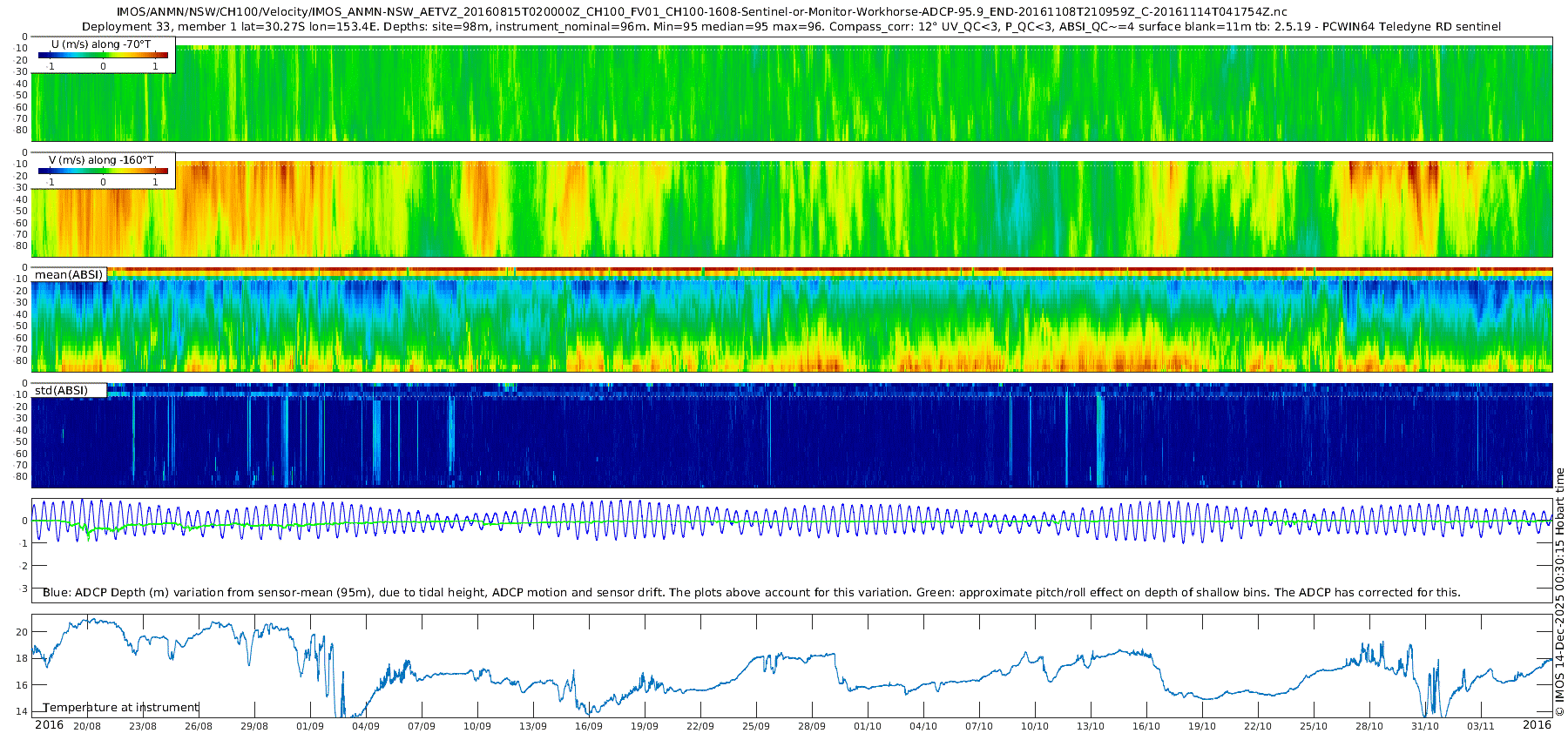The width and height of the screenshot is (1568, 740).
Task: Select the 04/10 date tick label
Action: point(923,726)
